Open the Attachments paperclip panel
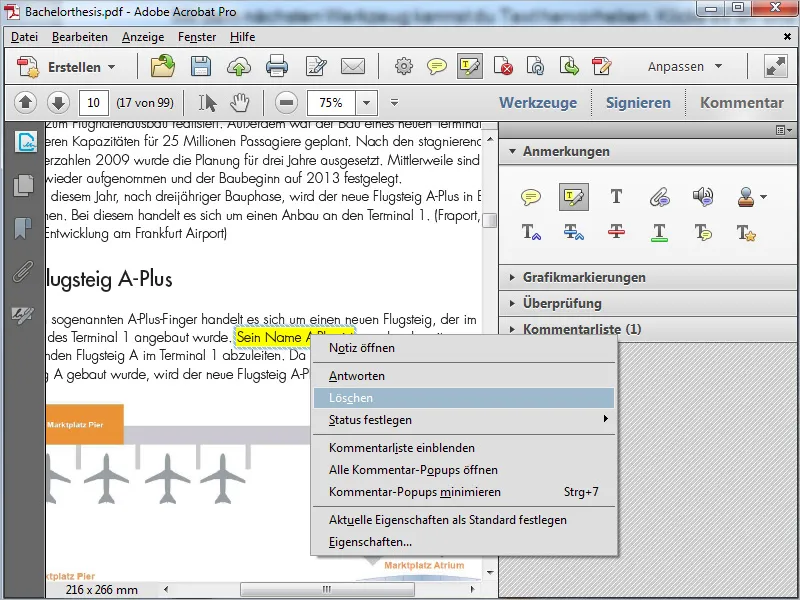The height and width of the screenshot is (600, 800). point(24,271)
